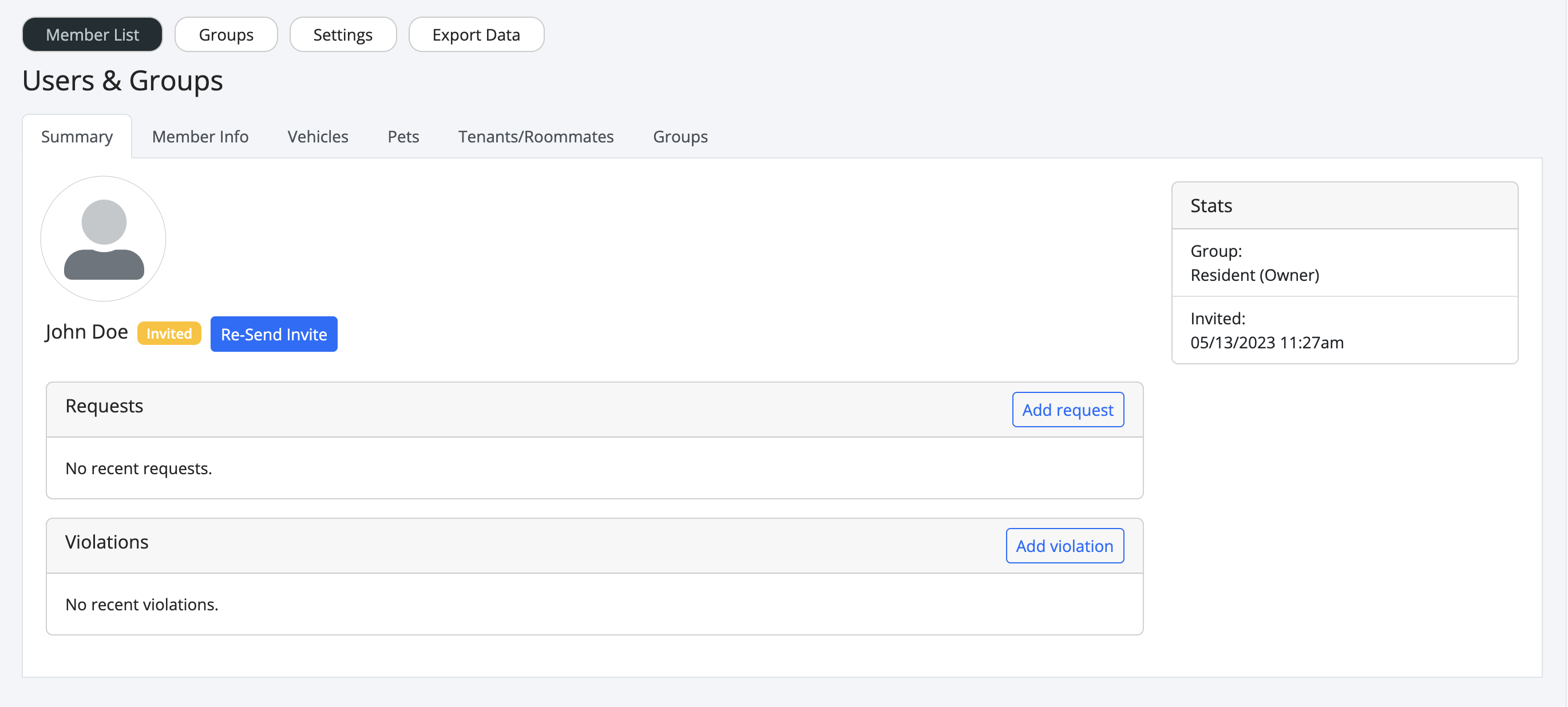Click the John Doe name text
The width and height of the screenshot is (1568, 707).
86,332
